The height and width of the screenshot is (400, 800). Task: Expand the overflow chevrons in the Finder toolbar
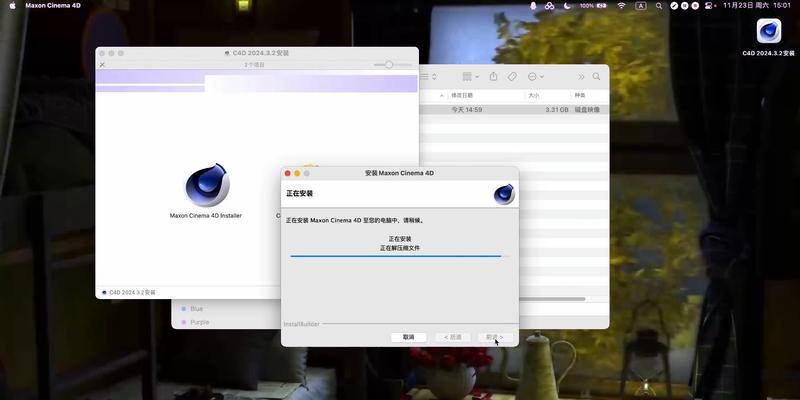tap(581, 77)
